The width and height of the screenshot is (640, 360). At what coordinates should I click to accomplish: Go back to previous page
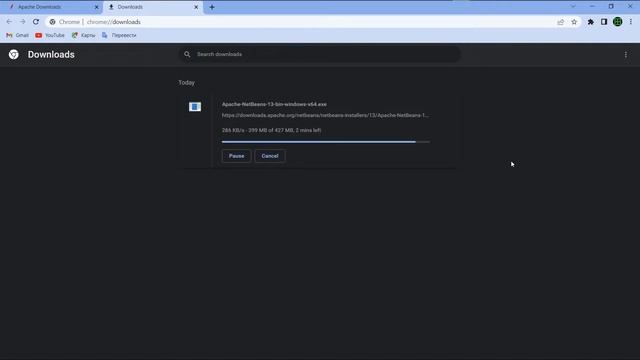9,22
